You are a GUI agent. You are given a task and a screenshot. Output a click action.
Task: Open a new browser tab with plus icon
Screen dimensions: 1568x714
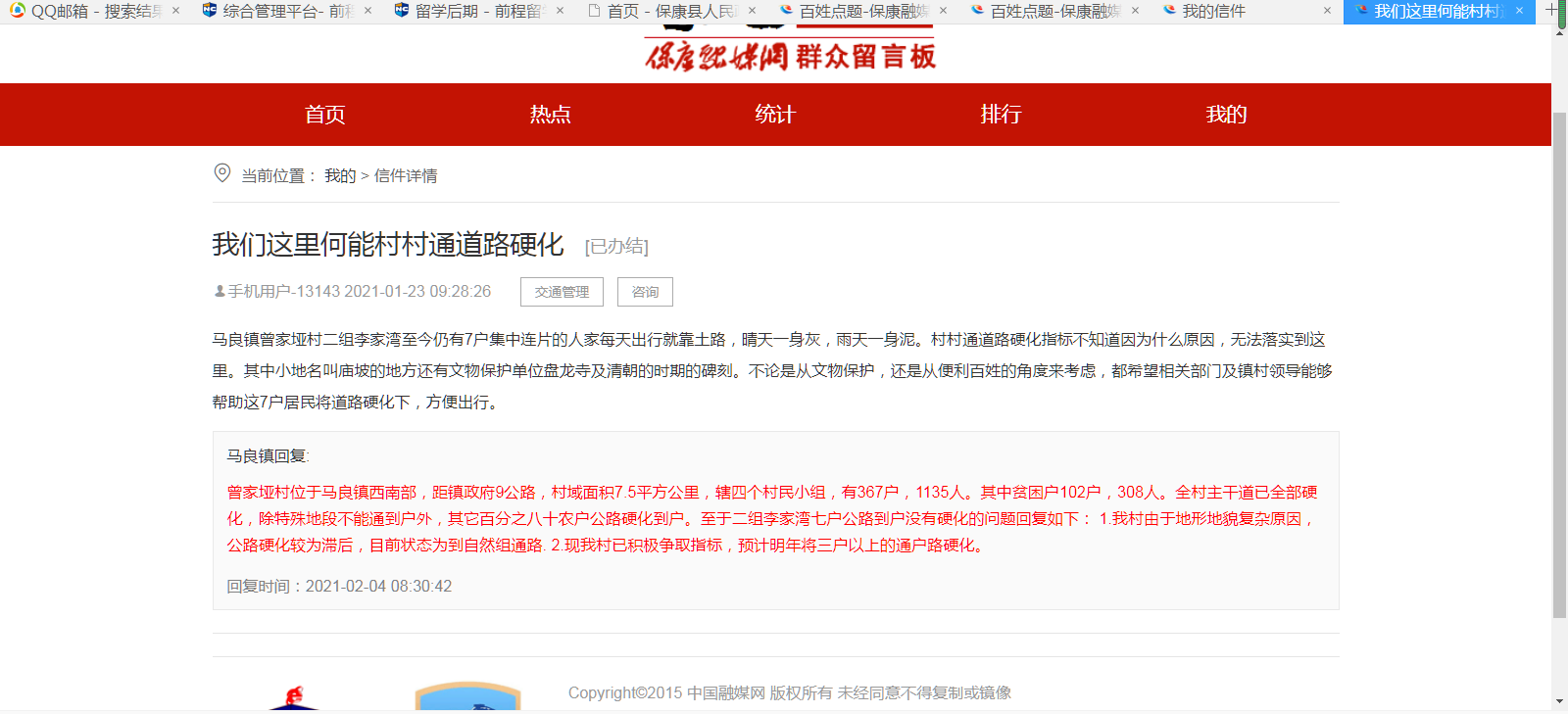1551,11
